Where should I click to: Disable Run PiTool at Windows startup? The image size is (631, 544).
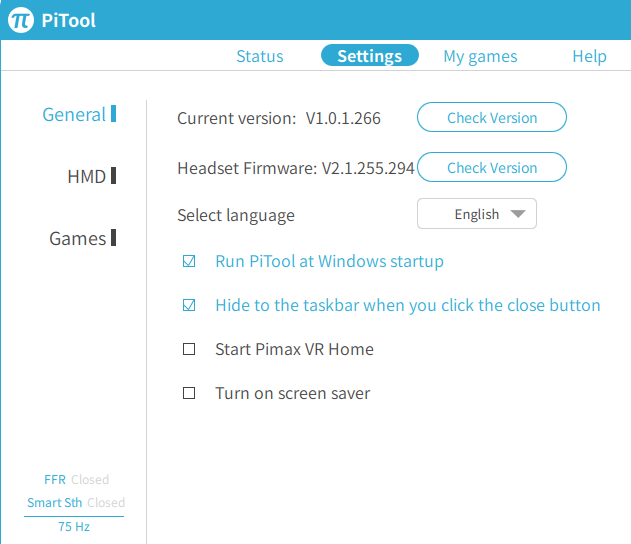(x=189, y=262)
